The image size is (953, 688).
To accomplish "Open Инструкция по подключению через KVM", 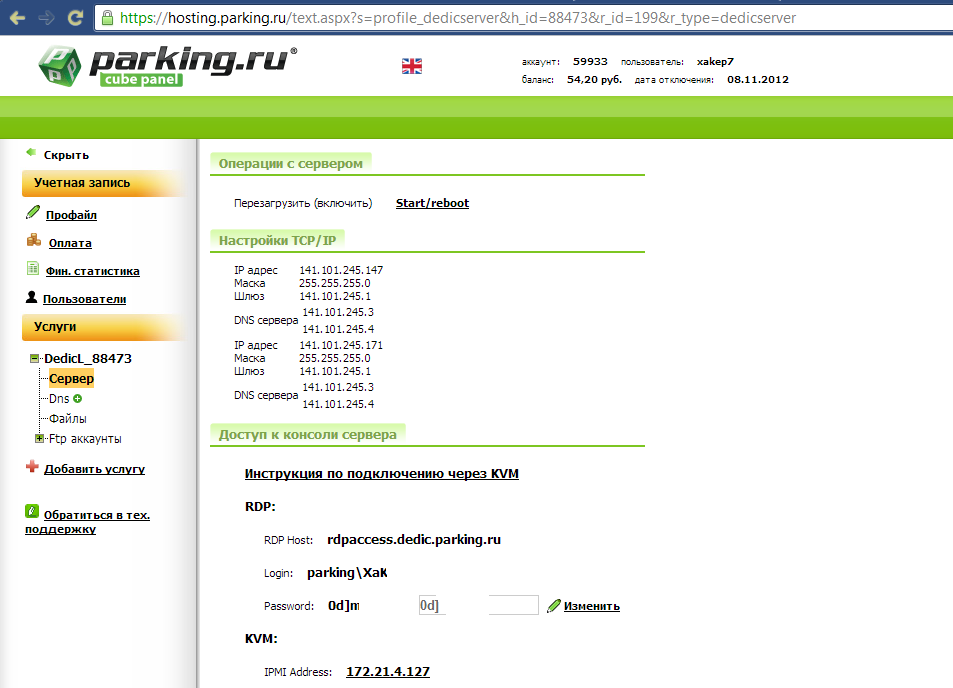I will [x=382, y=473].
